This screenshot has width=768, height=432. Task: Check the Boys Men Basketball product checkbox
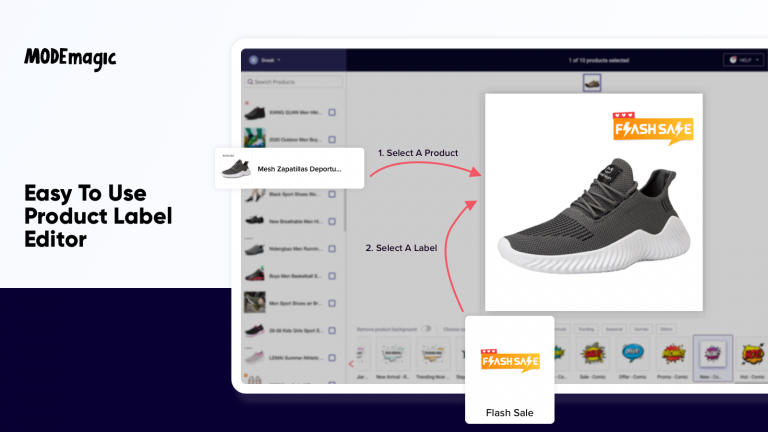[332, 276]
